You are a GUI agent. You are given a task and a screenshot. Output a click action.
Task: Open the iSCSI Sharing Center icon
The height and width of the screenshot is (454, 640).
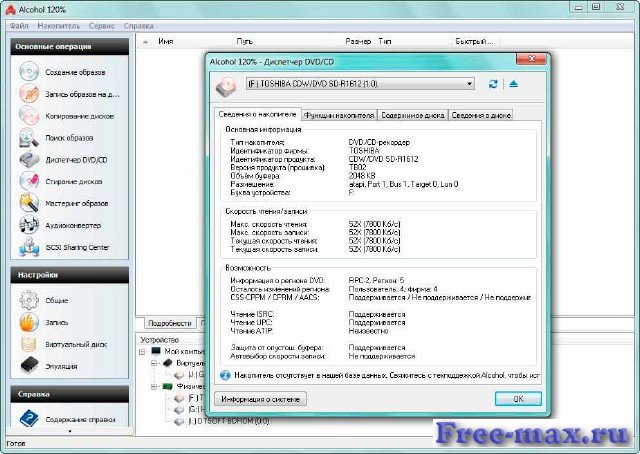[x=29, y=247]
